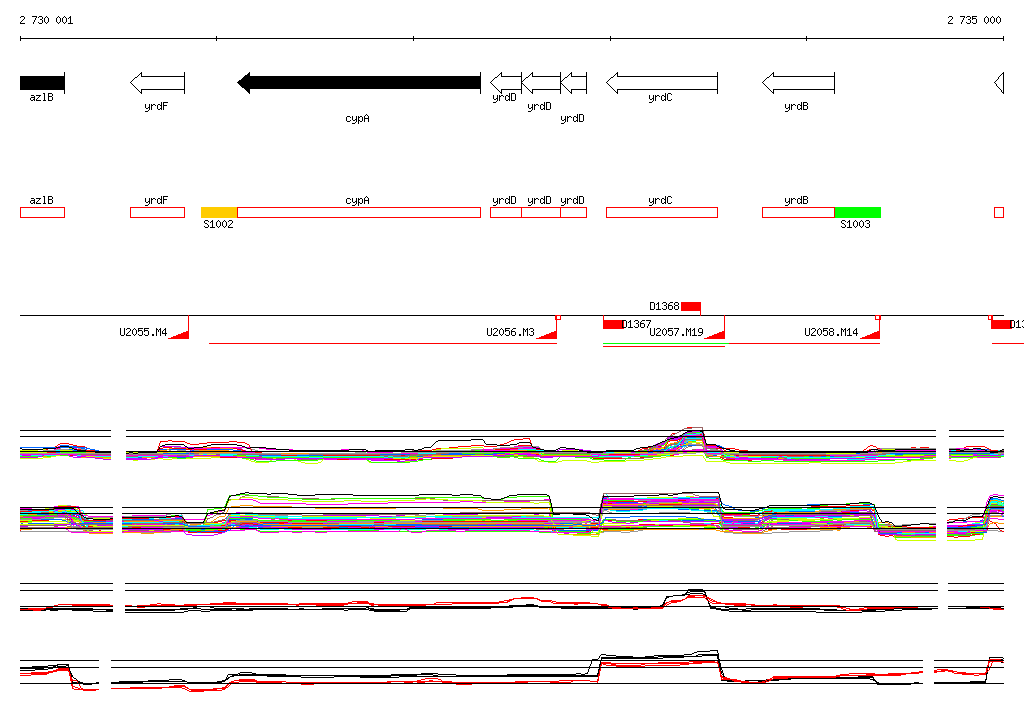Click the azlB label under the black arrow
Viewport: 1024px width, 714px height.
(41, 97)
